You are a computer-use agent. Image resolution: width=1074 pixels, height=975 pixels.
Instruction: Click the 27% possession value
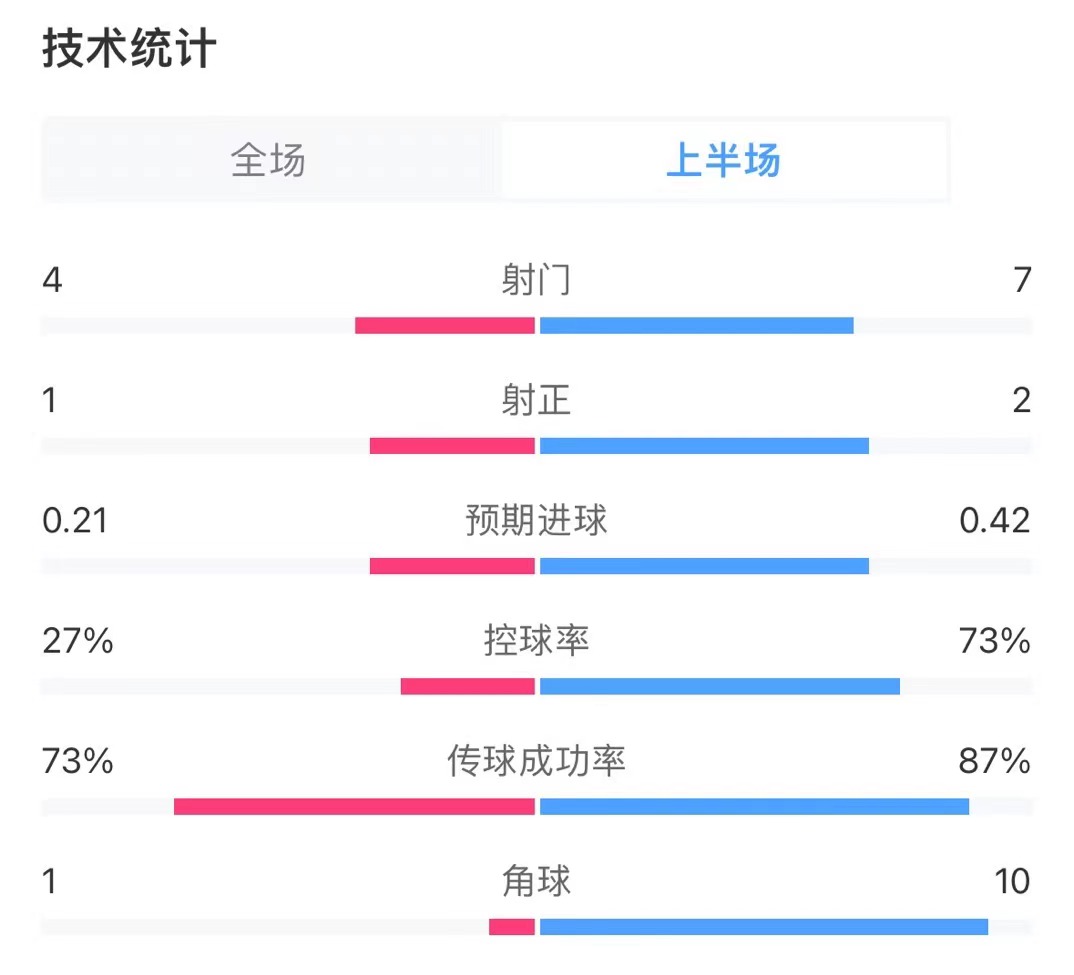(x=78, y=641)
